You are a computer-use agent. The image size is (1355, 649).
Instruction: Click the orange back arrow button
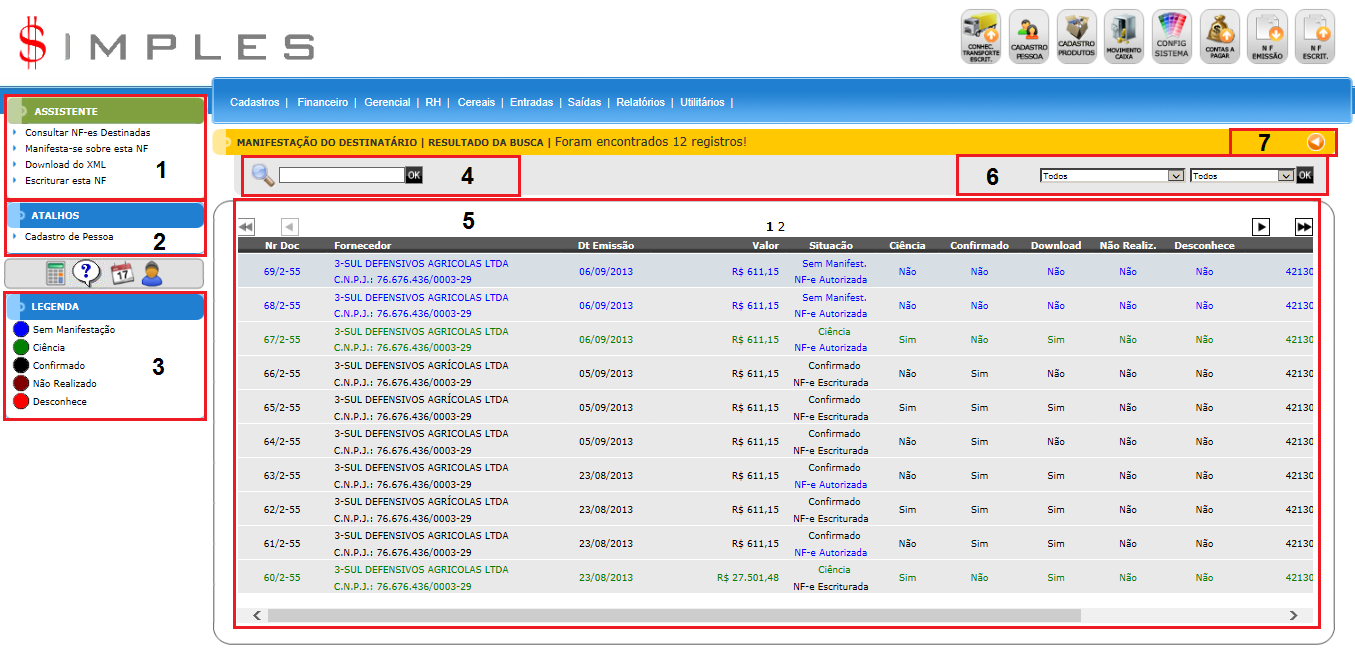1316,142
